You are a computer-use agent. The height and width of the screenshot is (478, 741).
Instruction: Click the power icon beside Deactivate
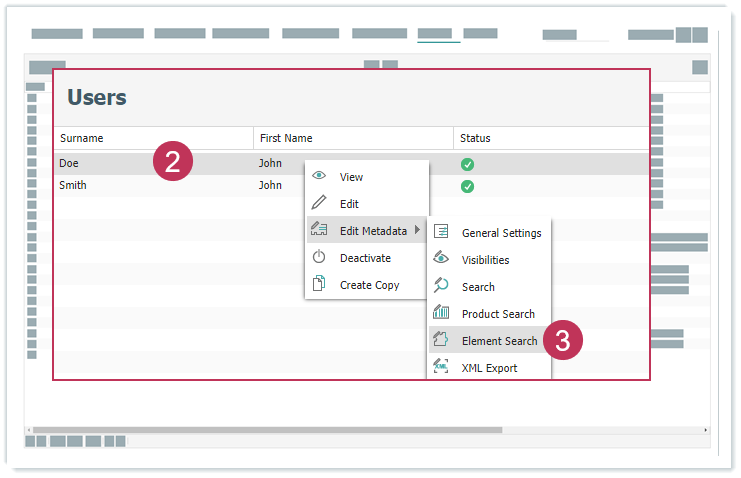319,257
